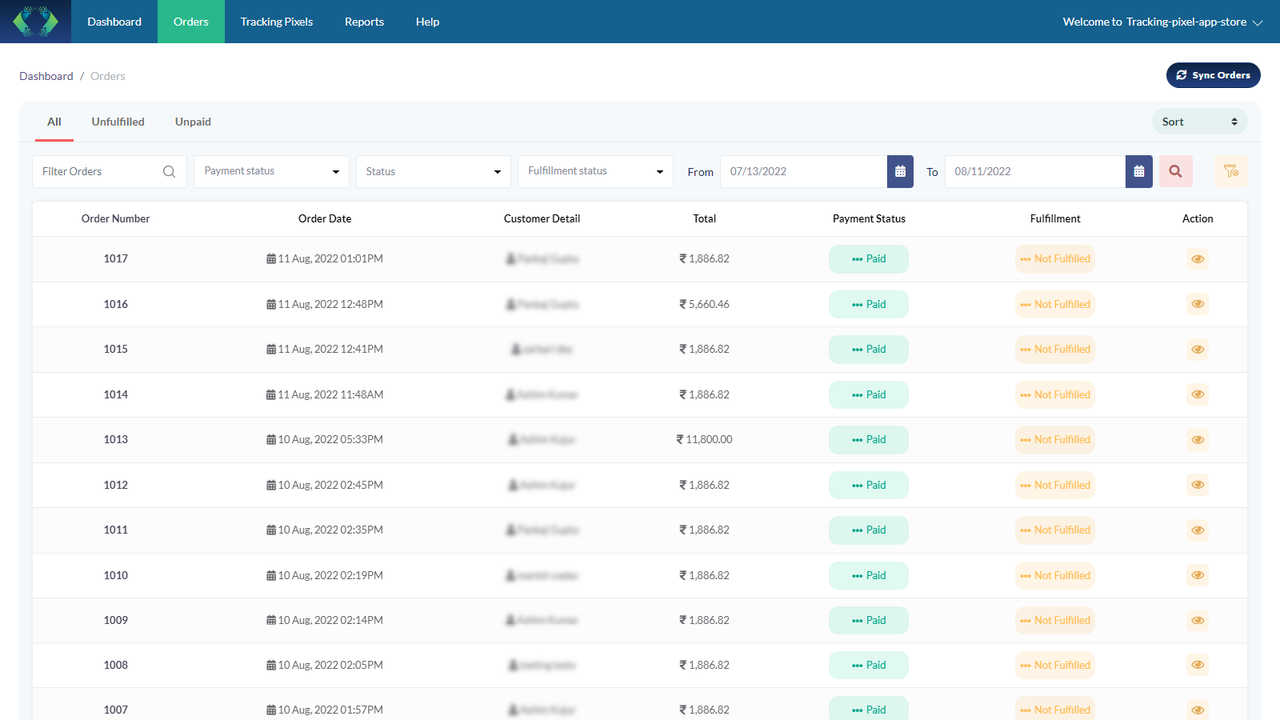View order 1009 using its eye icon
Screen dimensions: 1280x720
tap(1197, 620)
